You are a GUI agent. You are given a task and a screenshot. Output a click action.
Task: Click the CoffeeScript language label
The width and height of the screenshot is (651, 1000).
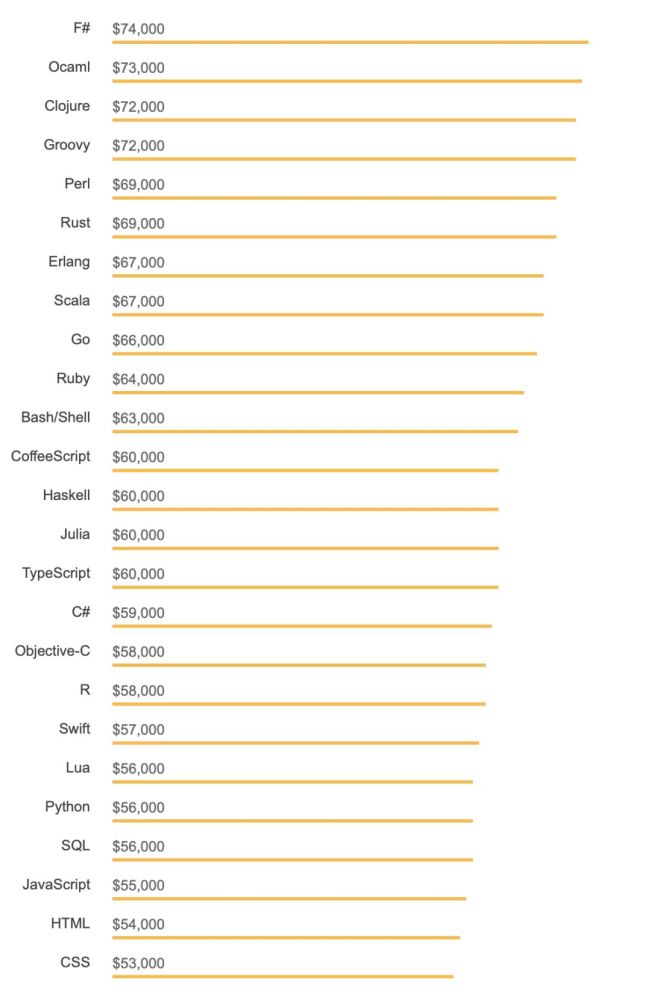(x=50, y=457)
